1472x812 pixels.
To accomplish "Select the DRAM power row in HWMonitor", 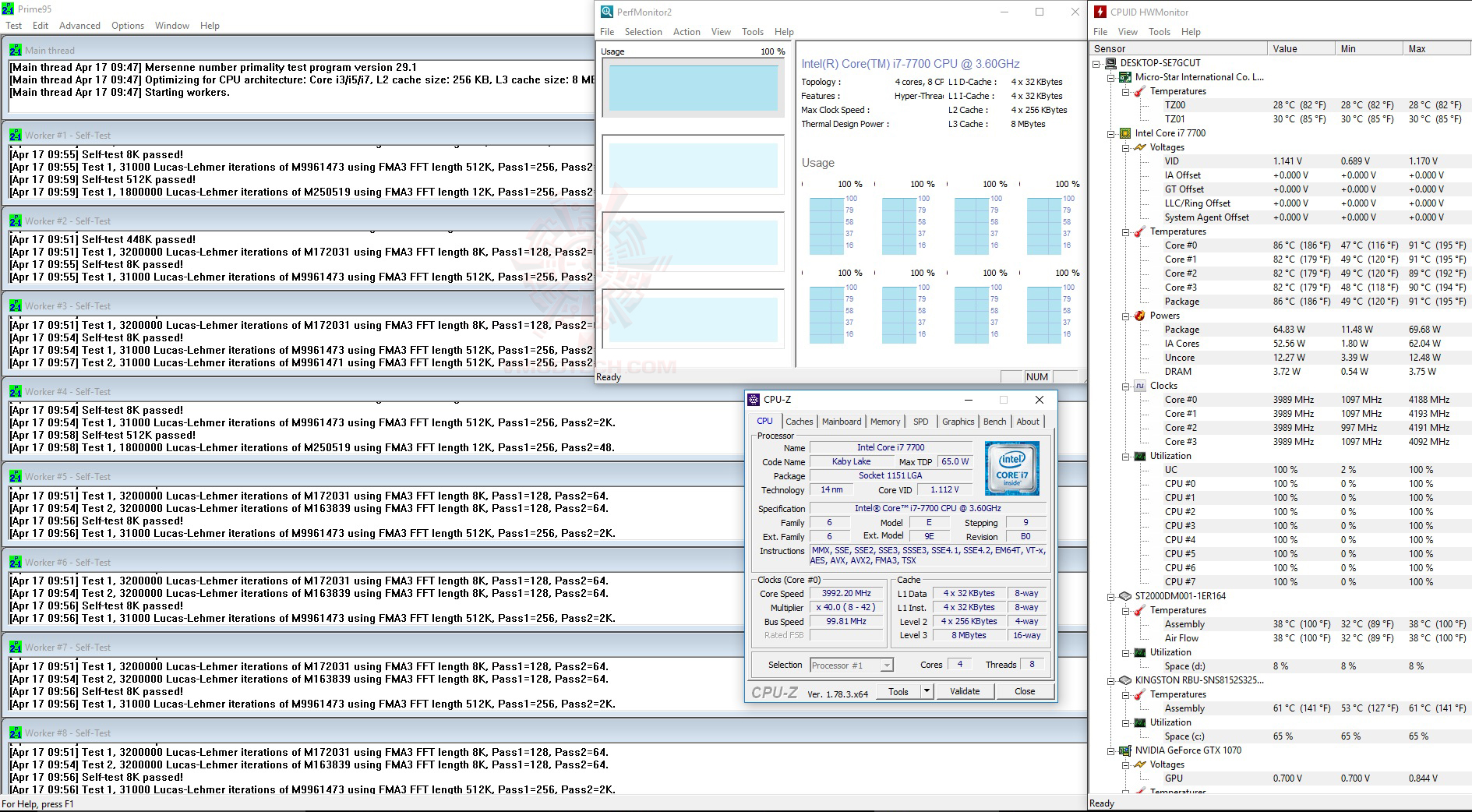I will tap(1317, 372).
